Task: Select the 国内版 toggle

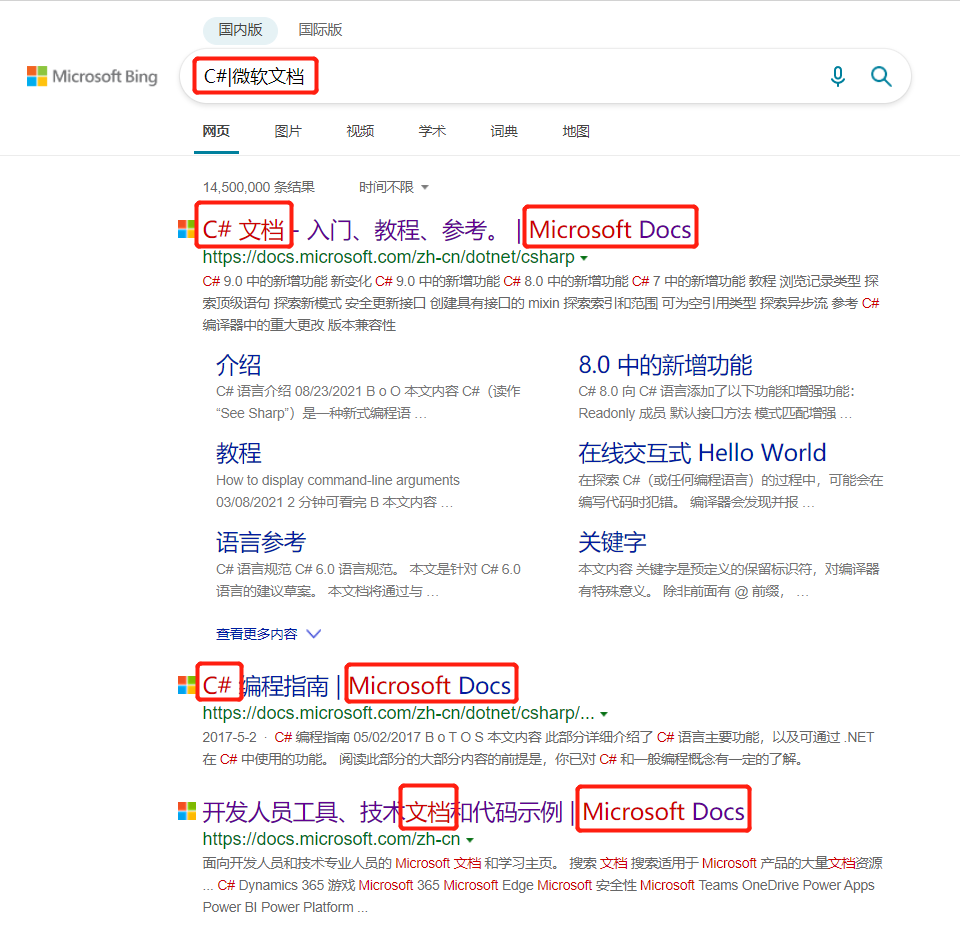Action: [240, 30]
